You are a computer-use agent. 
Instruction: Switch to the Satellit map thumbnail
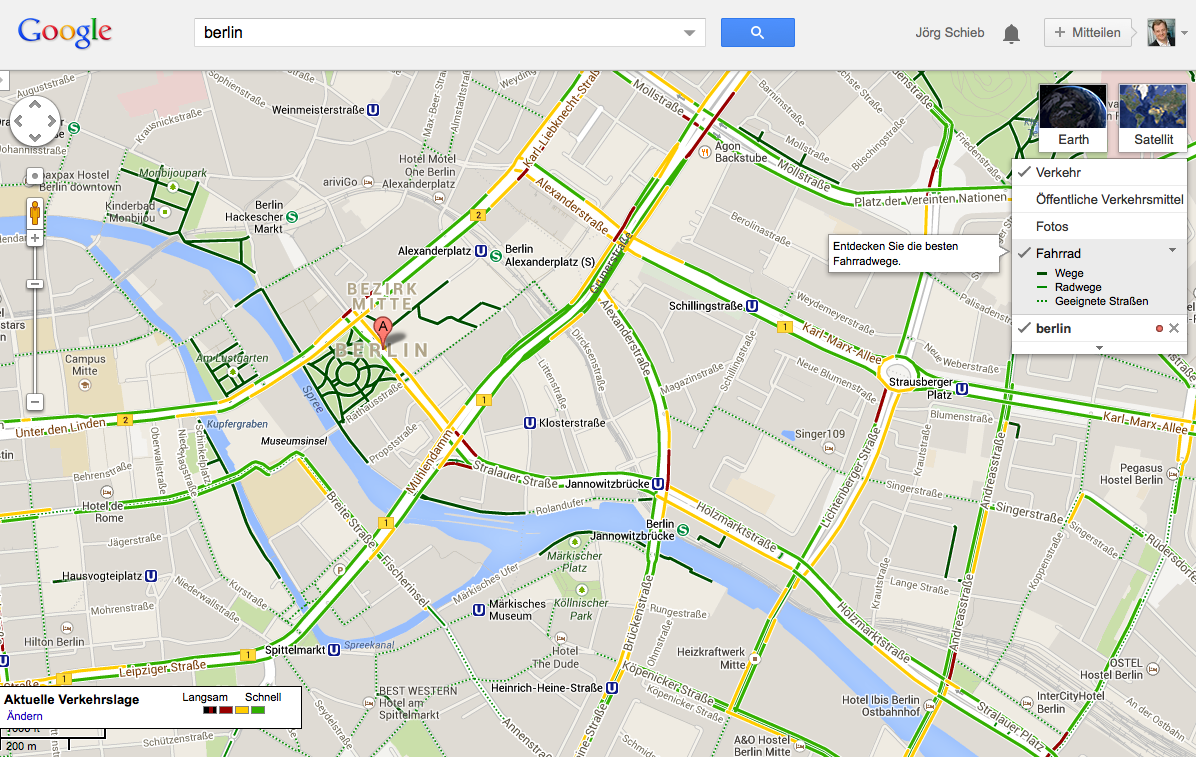(1153, 118)
